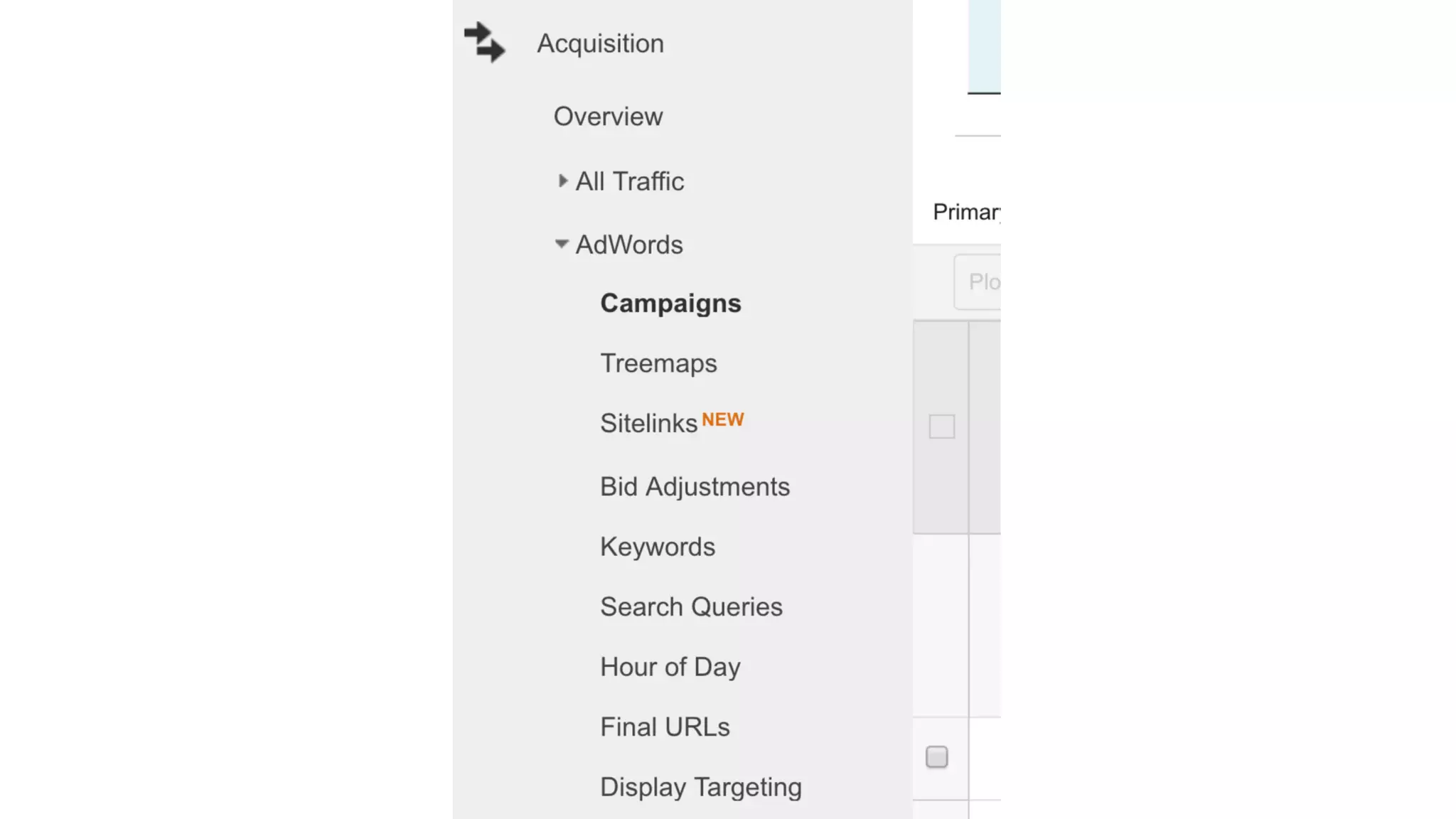
Task: Select the Campaigns report
Action: (x=670, y=304)
